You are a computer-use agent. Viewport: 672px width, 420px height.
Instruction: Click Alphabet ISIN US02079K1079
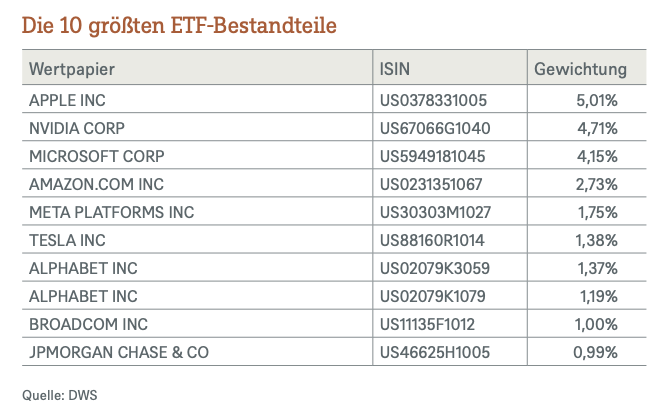(x=434, y=296)
